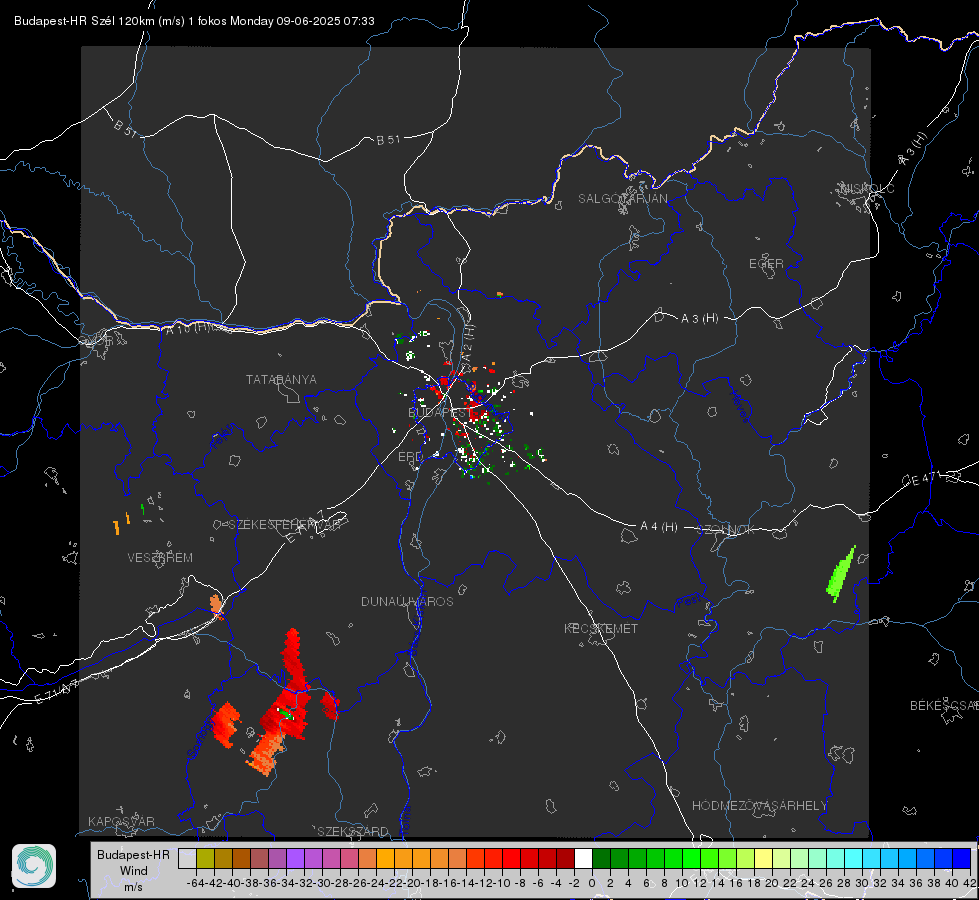This screenshot has height=900, width=979.
Task: Click the deep blue swatch between 40 and 42
Action: pyautogui.click(x=962, y=858)
